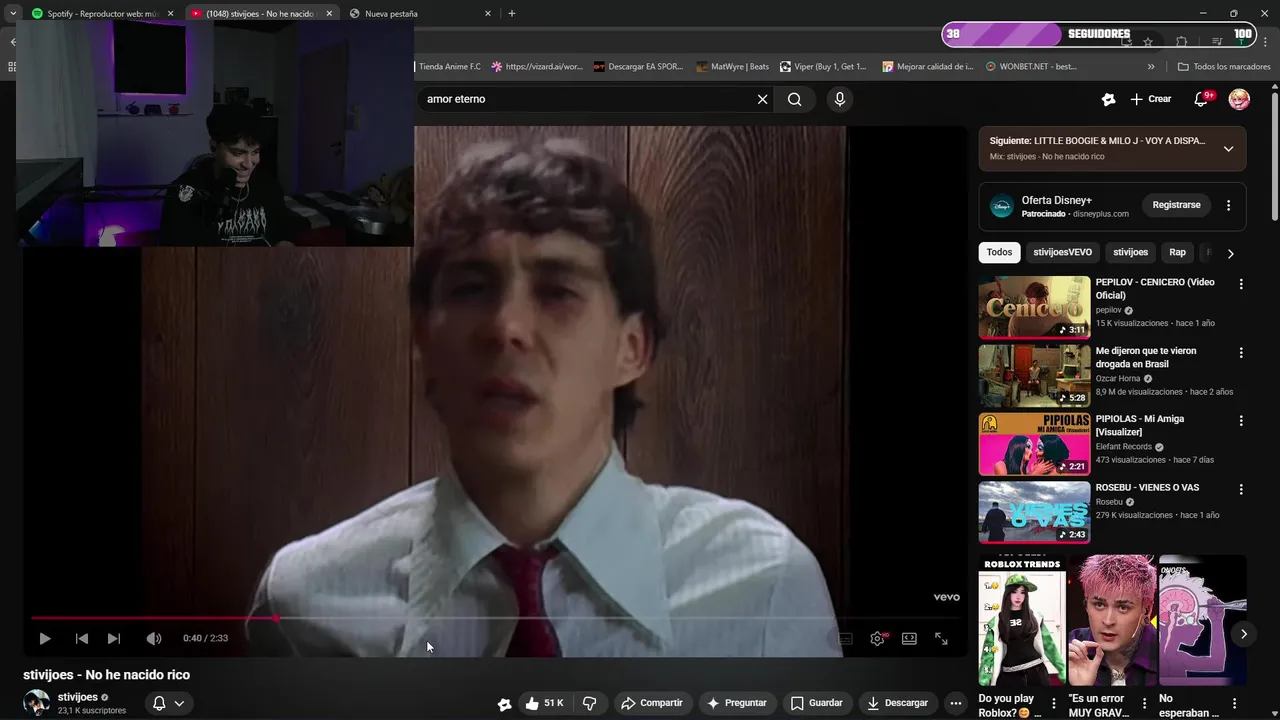
Task: Open the 'Do you play Roblox?' short
Action: [x=1021, y=620]
